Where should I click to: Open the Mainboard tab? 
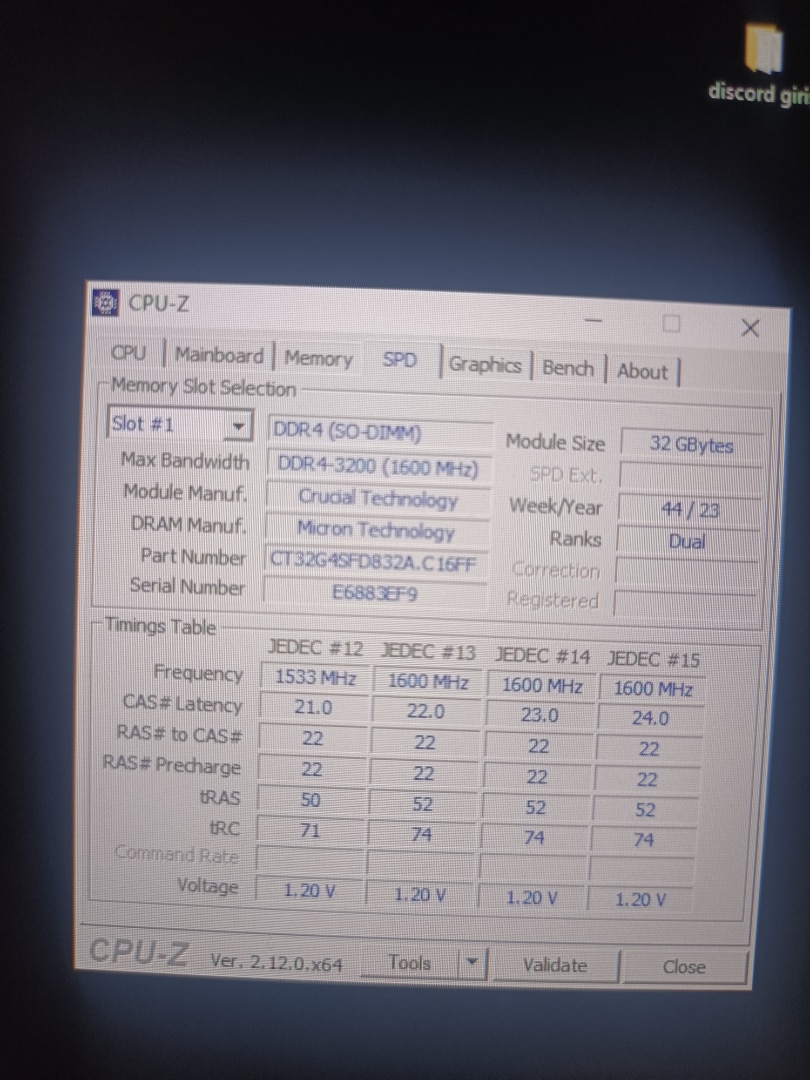tap(219, 355)
